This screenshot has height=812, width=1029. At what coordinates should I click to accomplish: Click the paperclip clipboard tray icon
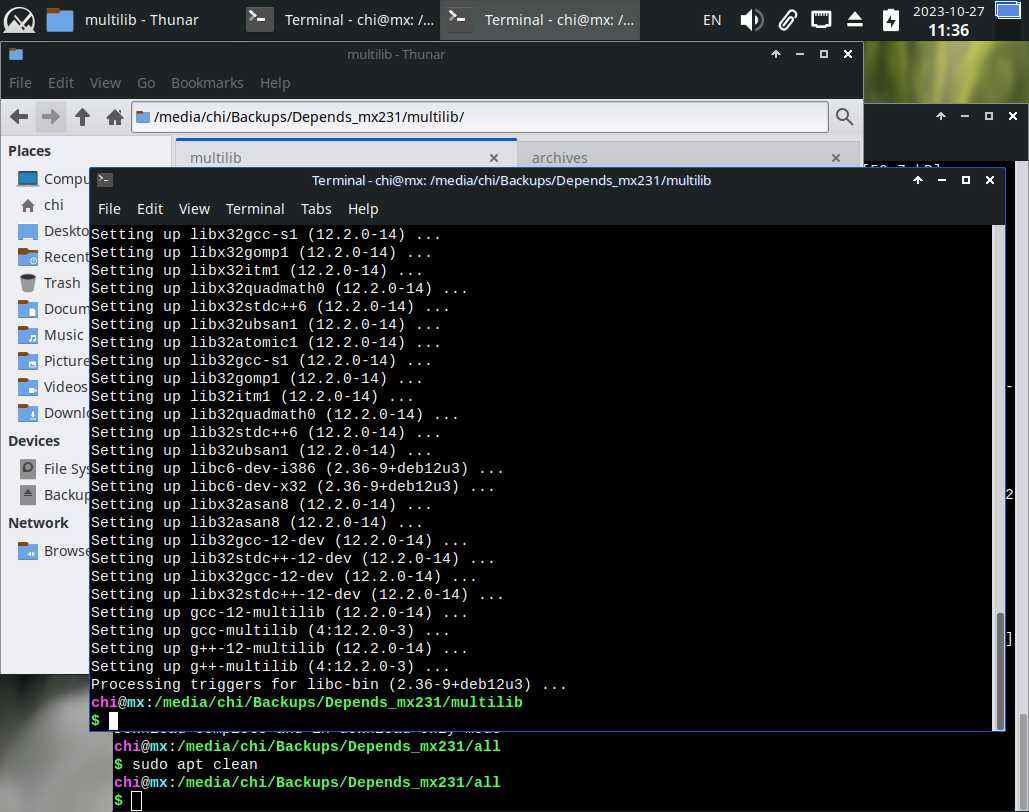(787, 19)
